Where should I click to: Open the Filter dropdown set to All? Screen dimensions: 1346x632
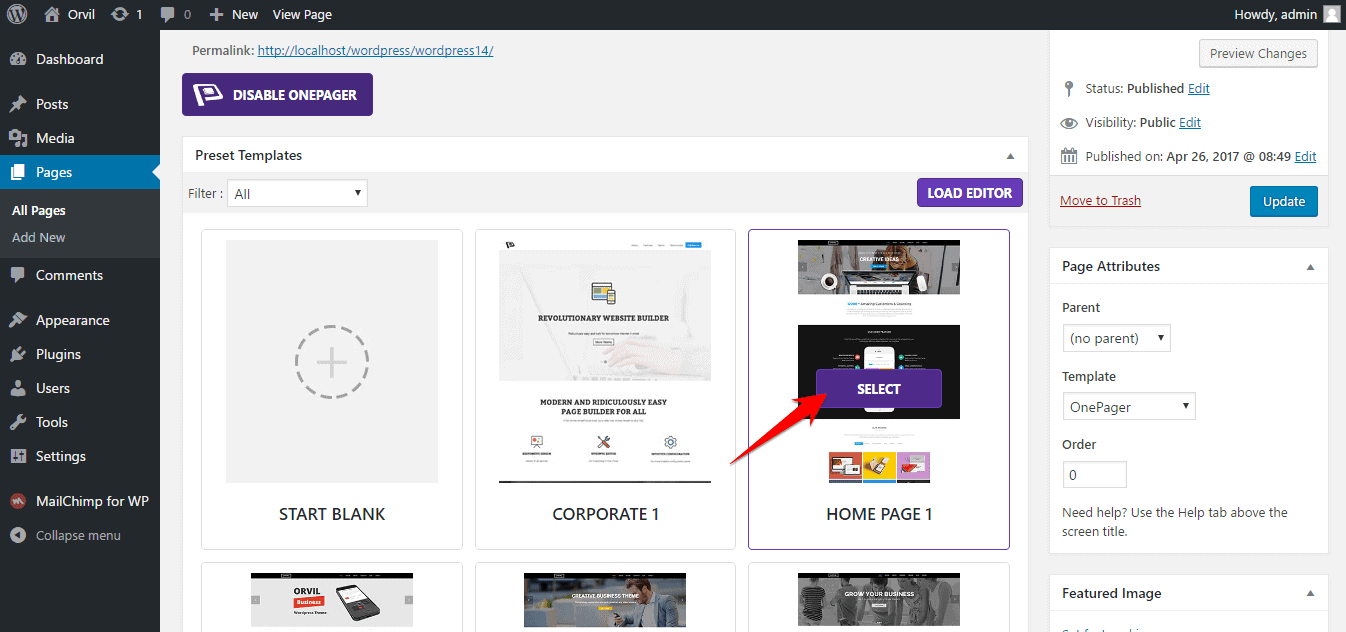tap(297, 194)
